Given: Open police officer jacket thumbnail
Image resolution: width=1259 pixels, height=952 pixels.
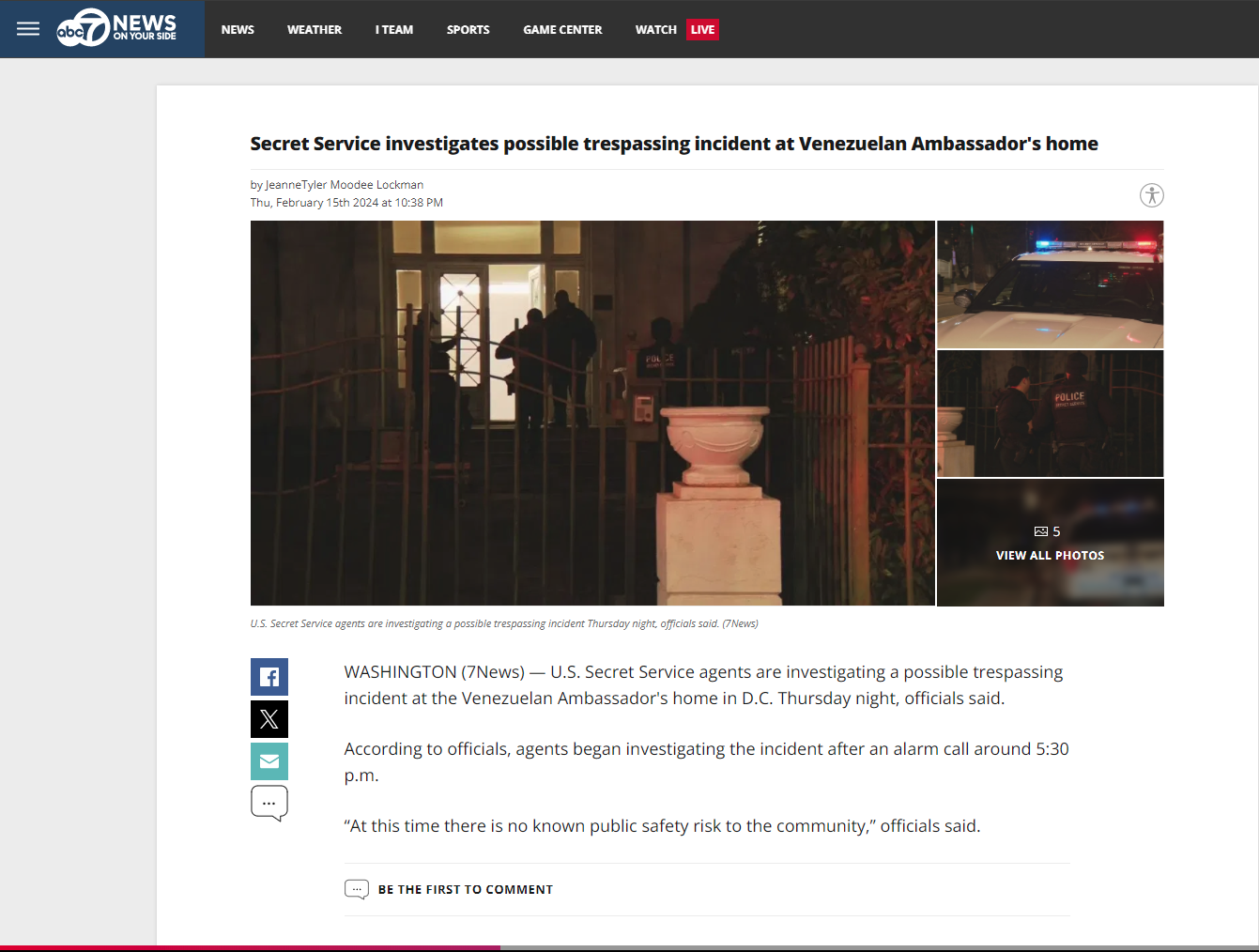Looking at the screenshot, I should click(x=1051, y=414).
